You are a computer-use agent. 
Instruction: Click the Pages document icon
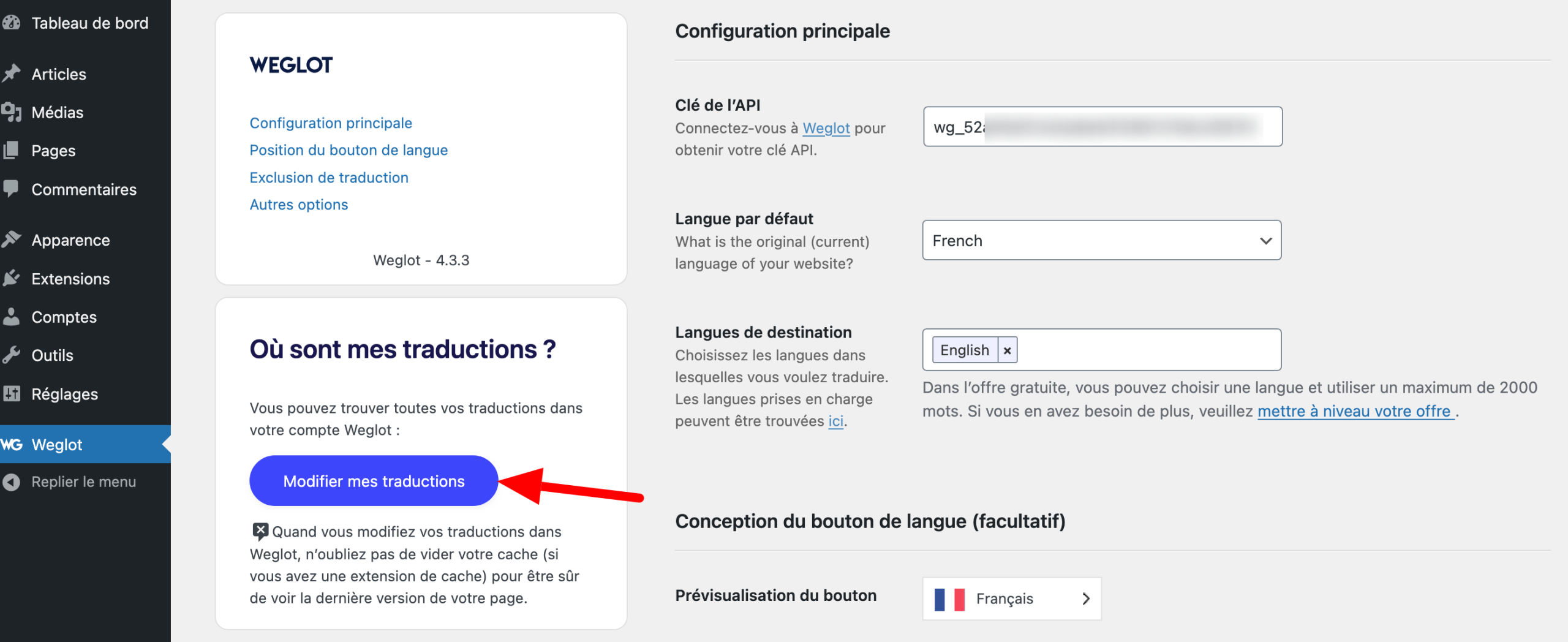[x=13, y=150]
